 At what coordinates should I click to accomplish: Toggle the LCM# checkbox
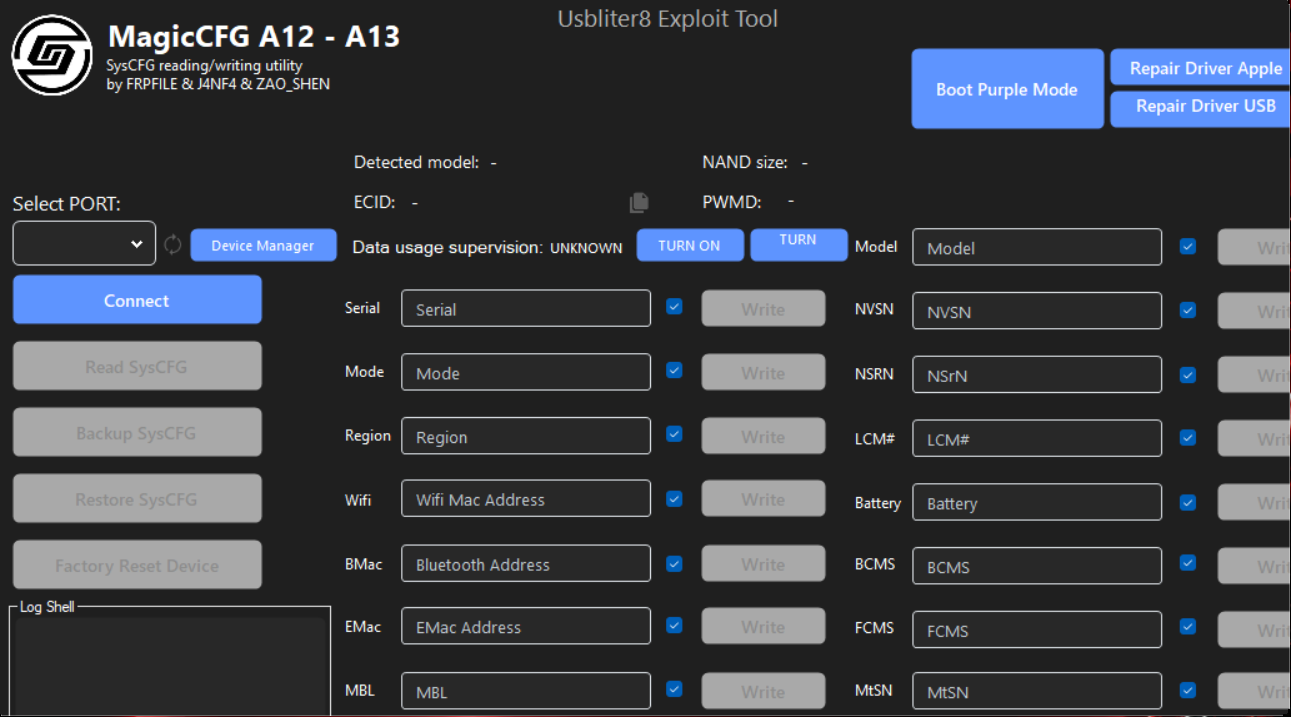1188,438
